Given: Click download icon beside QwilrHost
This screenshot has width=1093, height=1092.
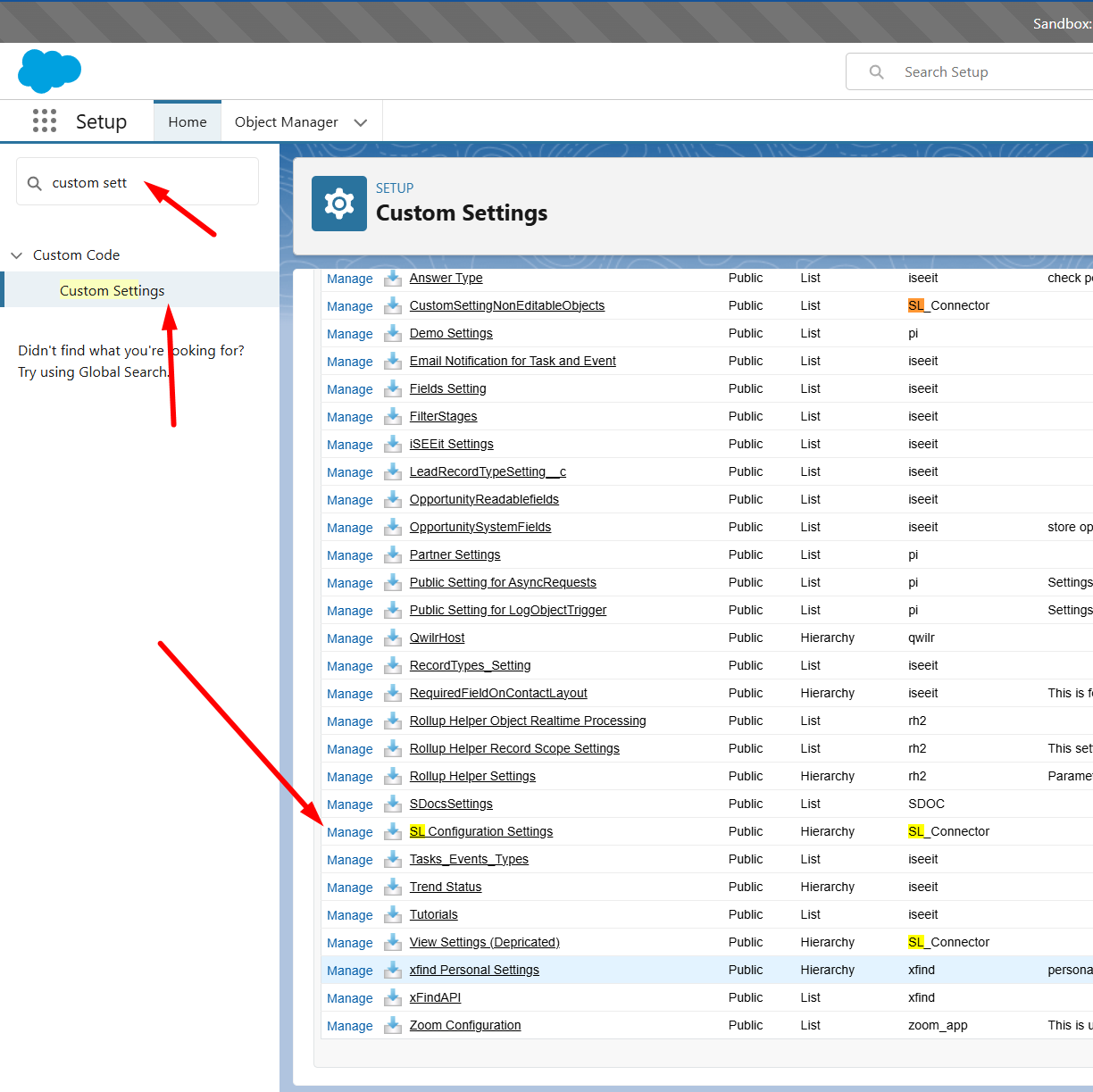Looking at the screenshot, I should pyautogui.click(x=393, y=638).
